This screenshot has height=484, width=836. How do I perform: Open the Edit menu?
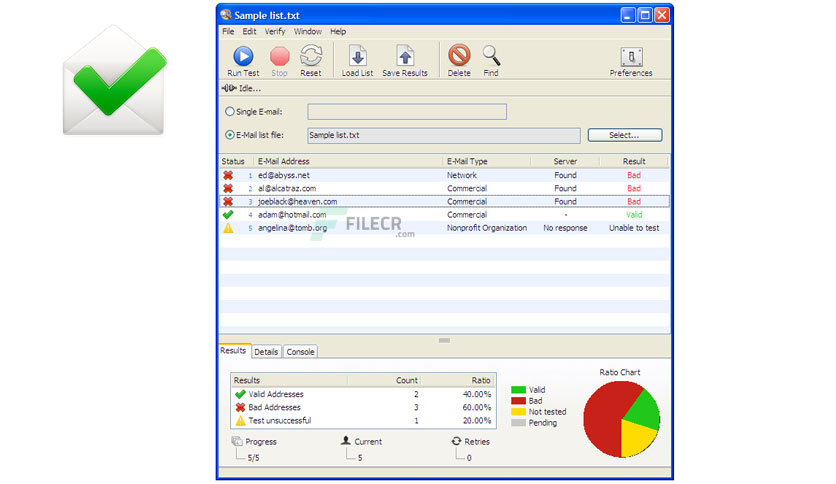coord(250,31)
